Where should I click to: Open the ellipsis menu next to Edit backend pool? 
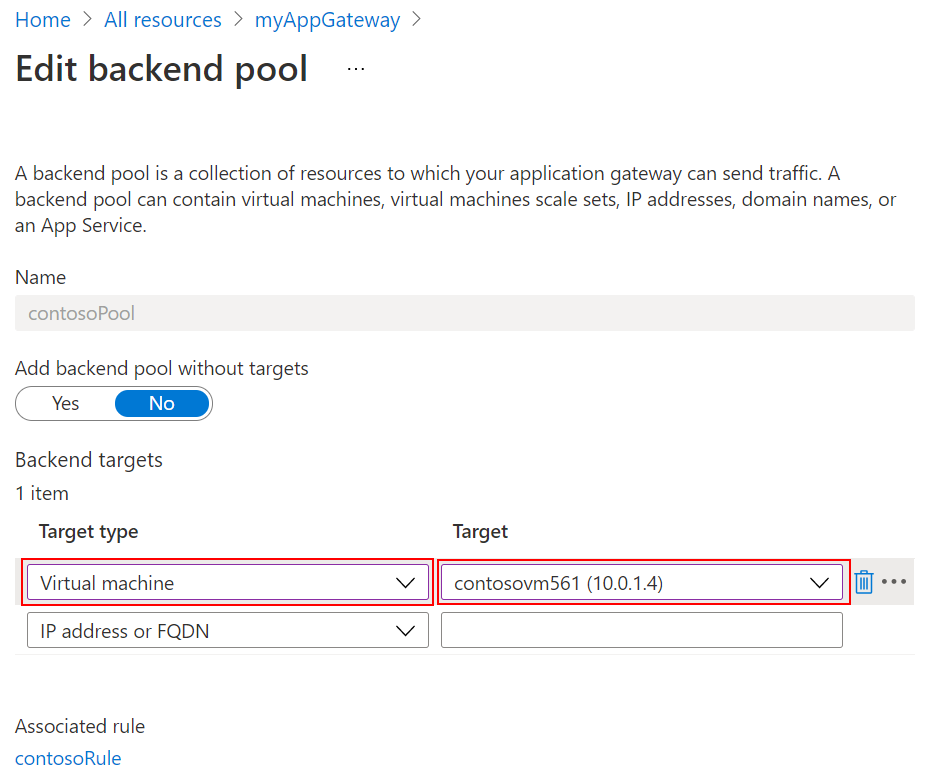355,68
